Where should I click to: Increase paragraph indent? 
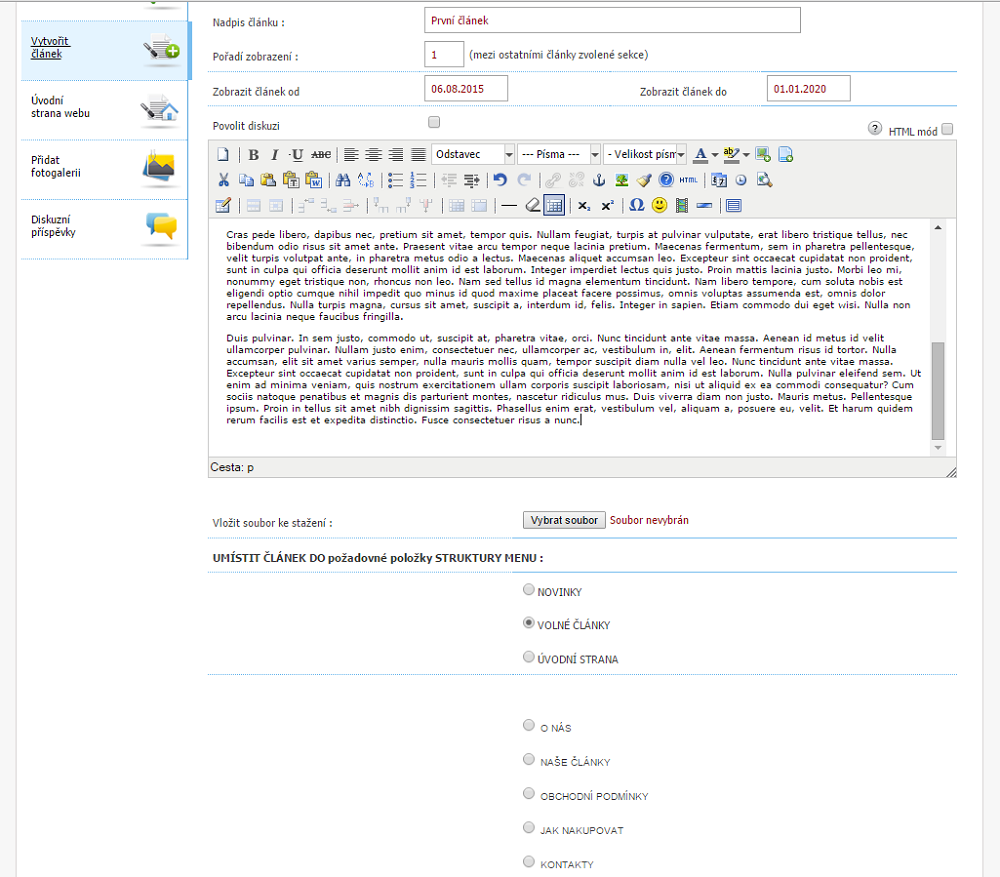(472, 180)
